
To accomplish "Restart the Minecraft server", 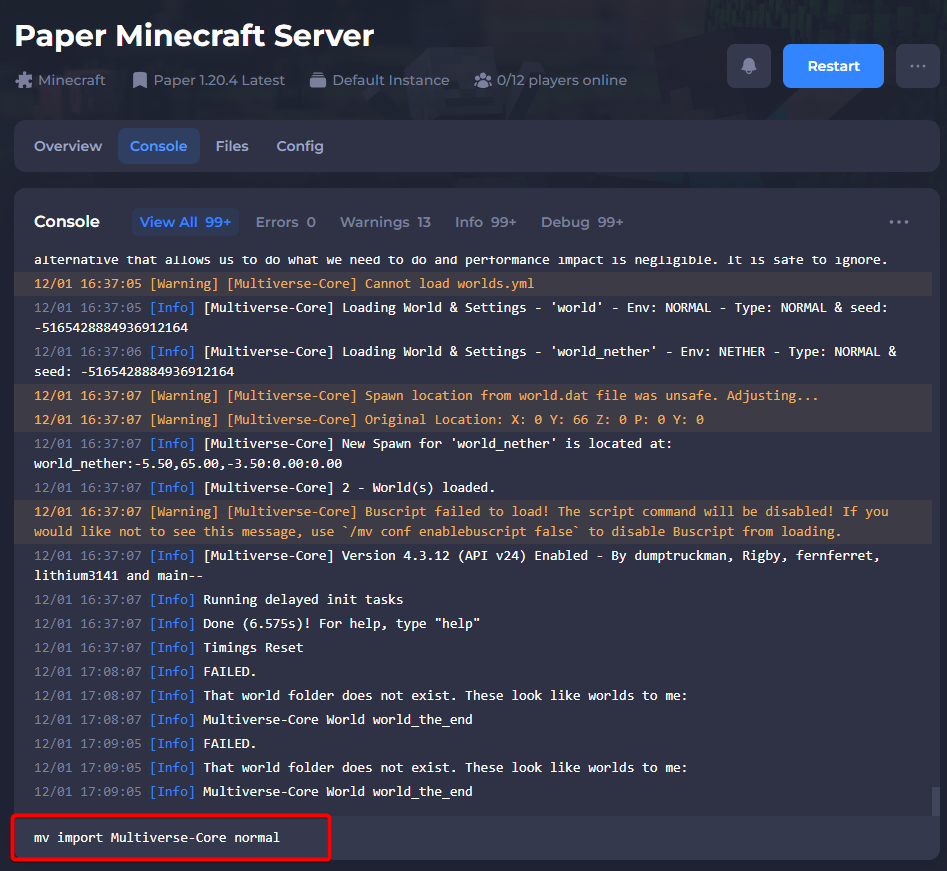I will click(833, 66).
